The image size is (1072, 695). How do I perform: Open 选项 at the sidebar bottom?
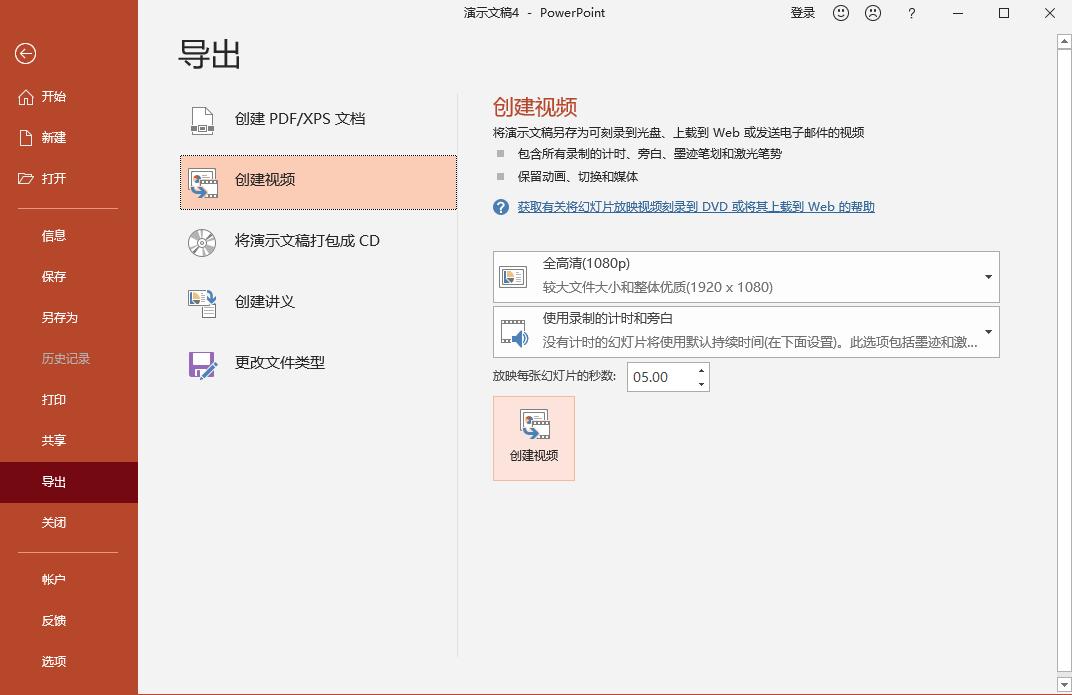click(x=54, y=661)
